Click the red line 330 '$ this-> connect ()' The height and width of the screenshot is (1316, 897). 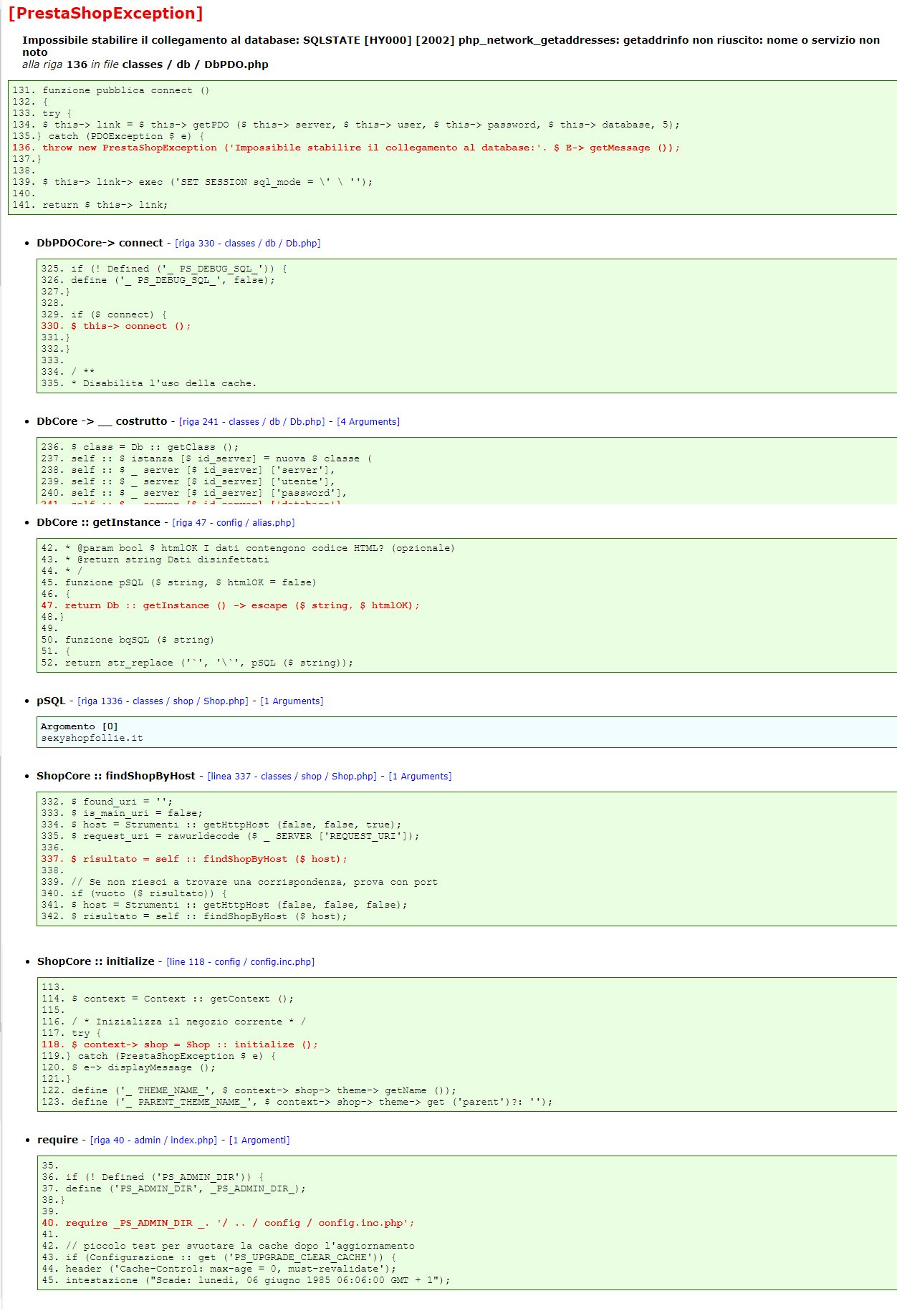[116, 326]
